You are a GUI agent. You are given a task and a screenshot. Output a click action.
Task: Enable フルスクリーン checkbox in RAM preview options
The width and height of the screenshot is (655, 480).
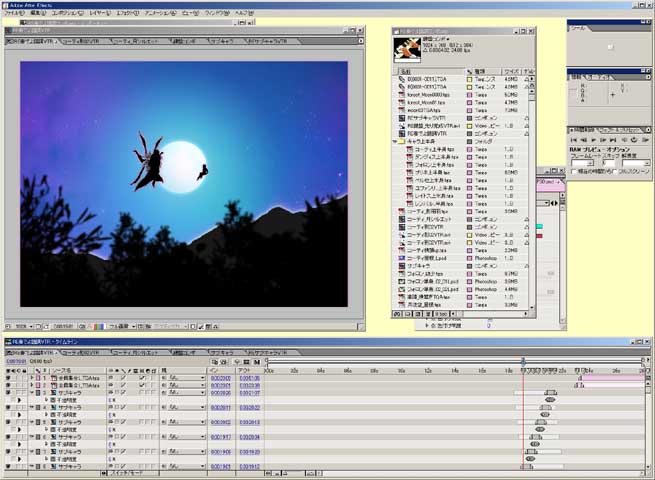click(x=615, y=172)
